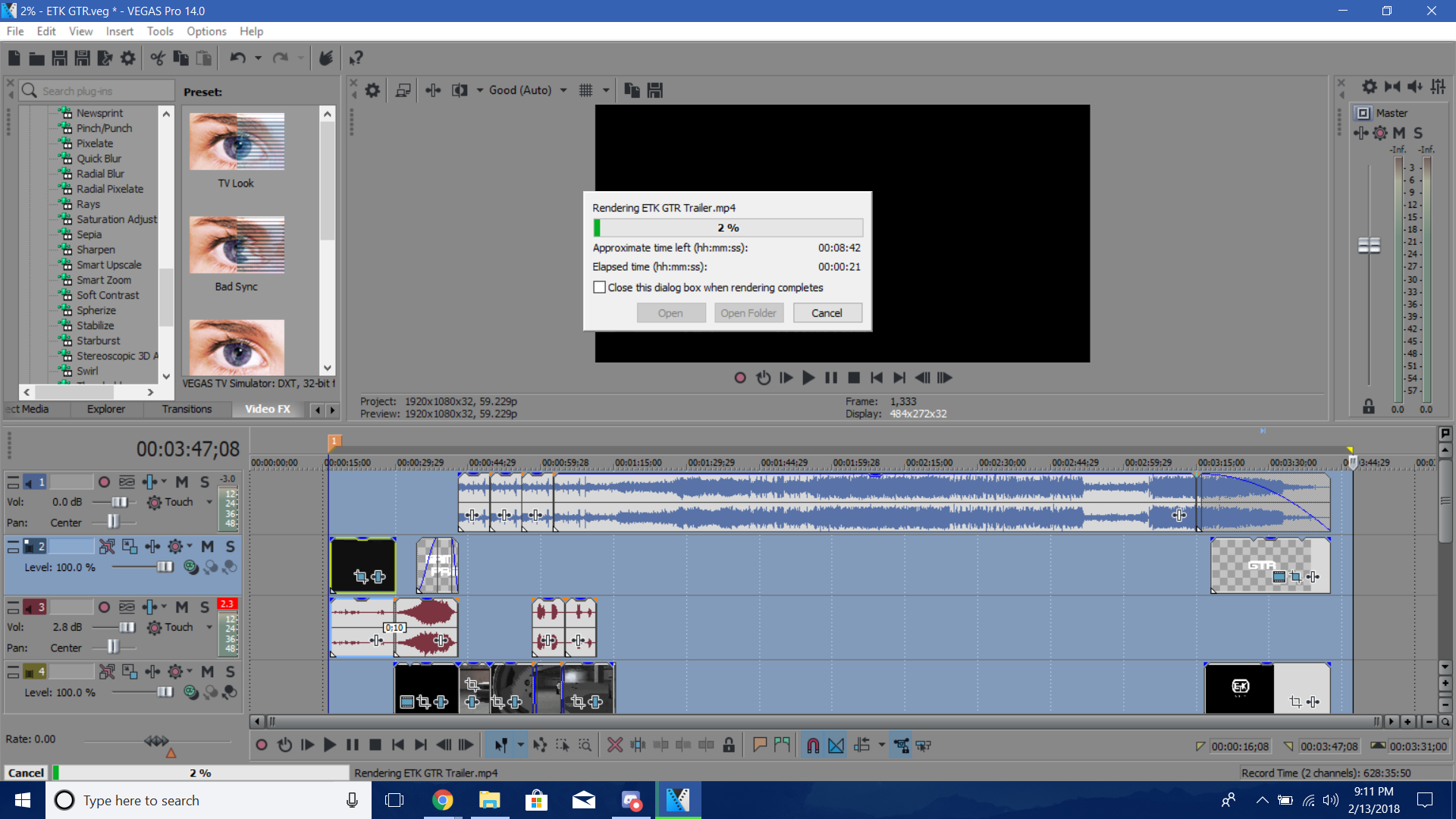Open Options menu
Image resolution: width=1456 pixels, height=819 pixels.
[x=206, y=31]
